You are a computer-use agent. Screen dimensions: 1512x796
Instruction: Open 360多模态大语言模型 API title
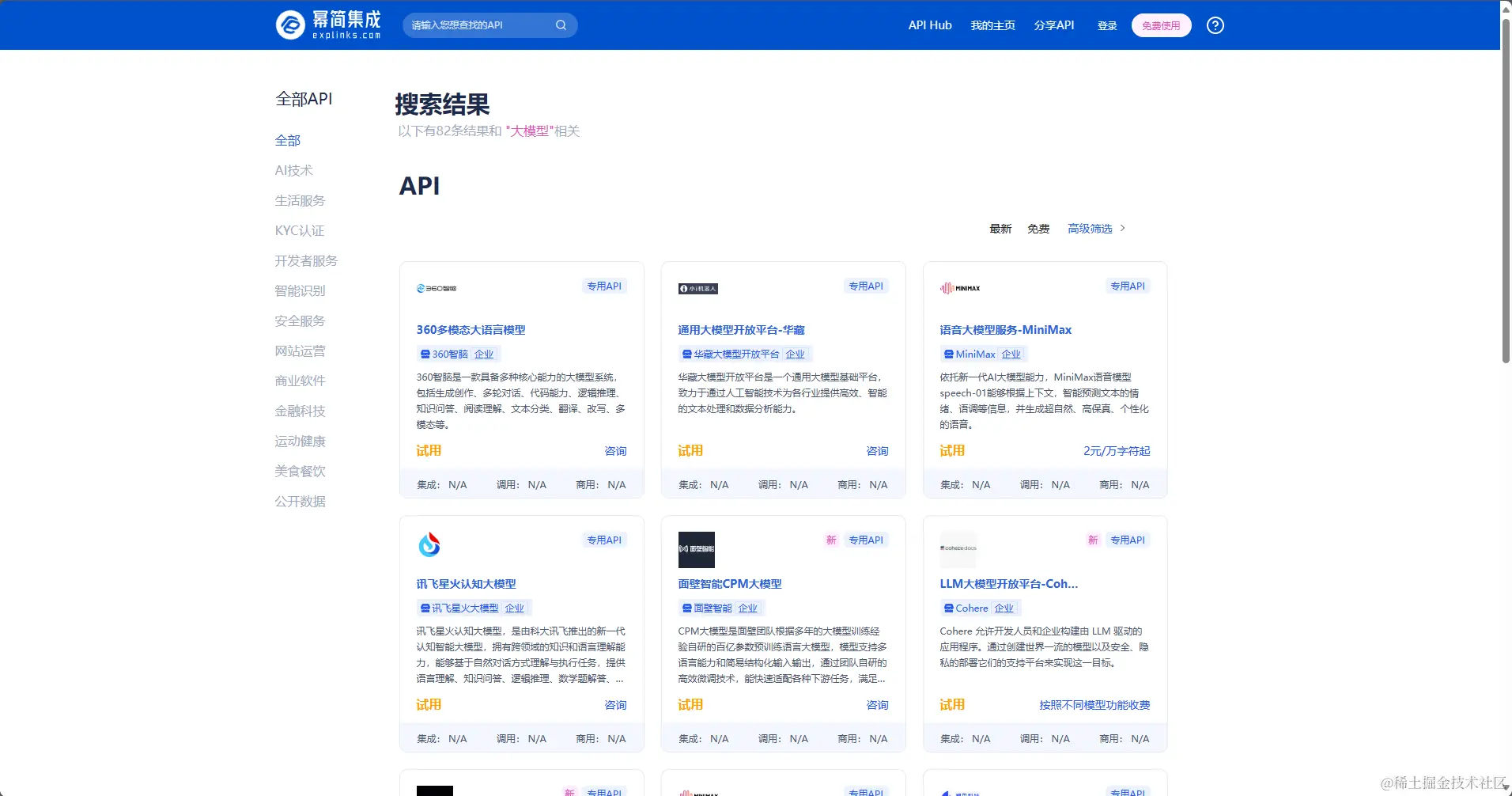tap(471, 330)
